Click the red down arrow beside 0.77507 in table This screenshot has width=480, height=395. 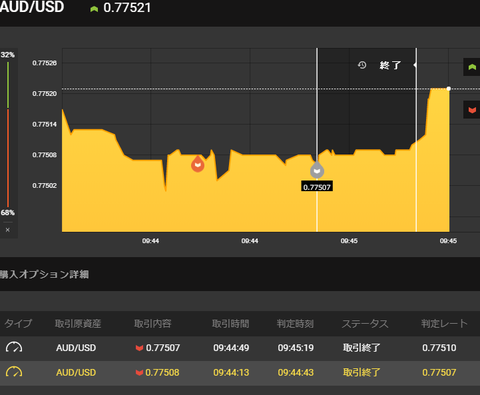click(x=139, y=348)
